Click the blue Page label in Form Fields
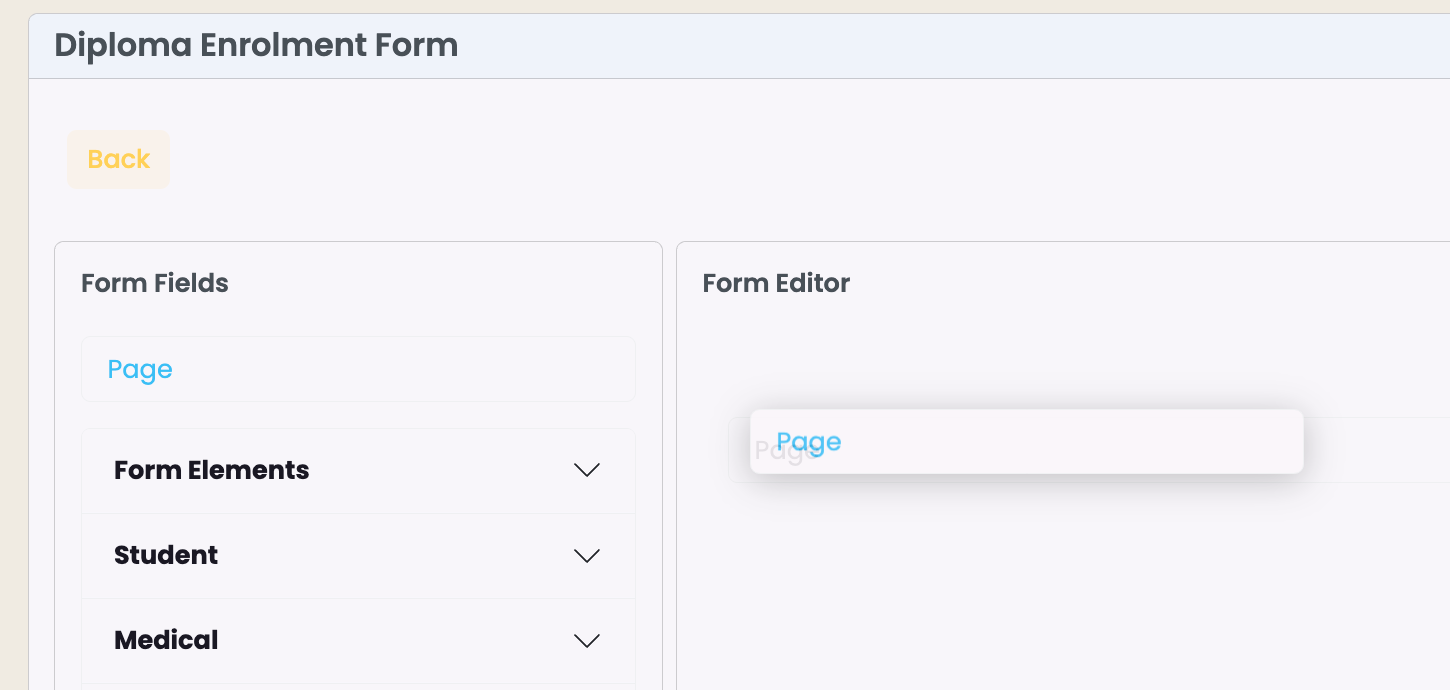 (x=140, y=370)
